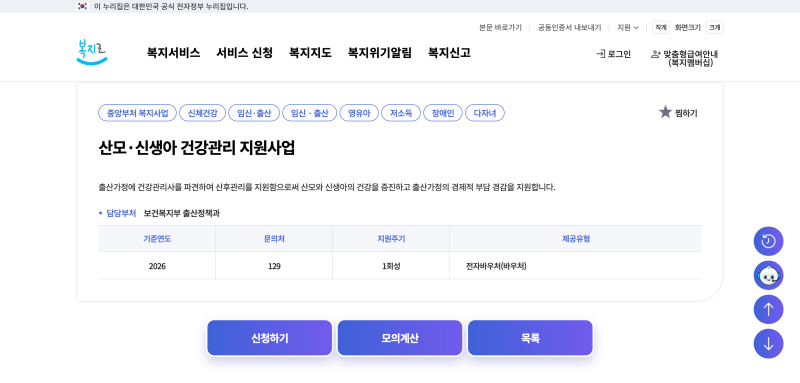Click the 2026 table cell
Image resolution: width=800 pixels, height=383 pixels.
[x=157, y=266]
